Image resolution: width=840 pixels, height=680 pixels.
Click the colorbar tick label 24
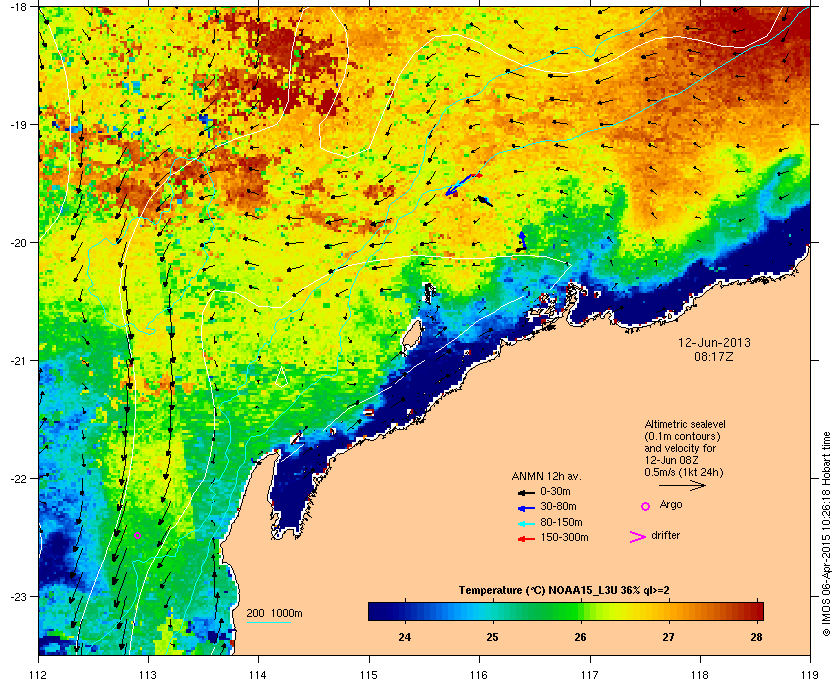tap(404, 637)
